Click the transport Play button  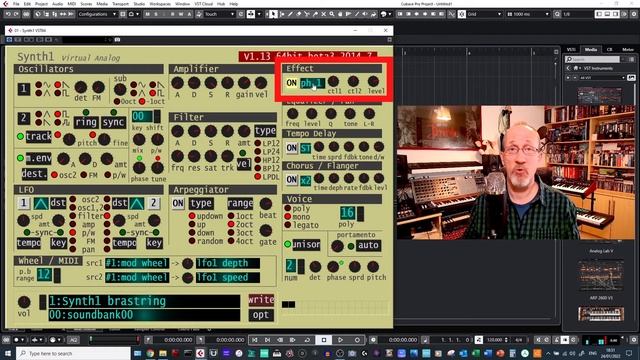pyautogui.click(x=340, y=340)
